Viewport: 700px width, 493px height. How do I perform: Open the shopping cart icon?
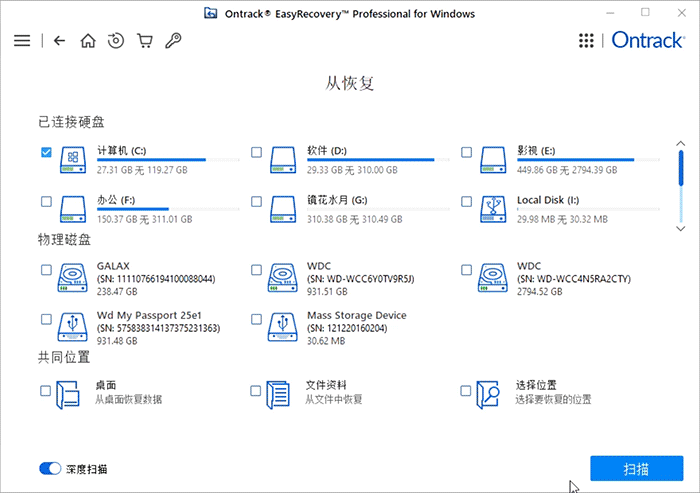[145, 41]
